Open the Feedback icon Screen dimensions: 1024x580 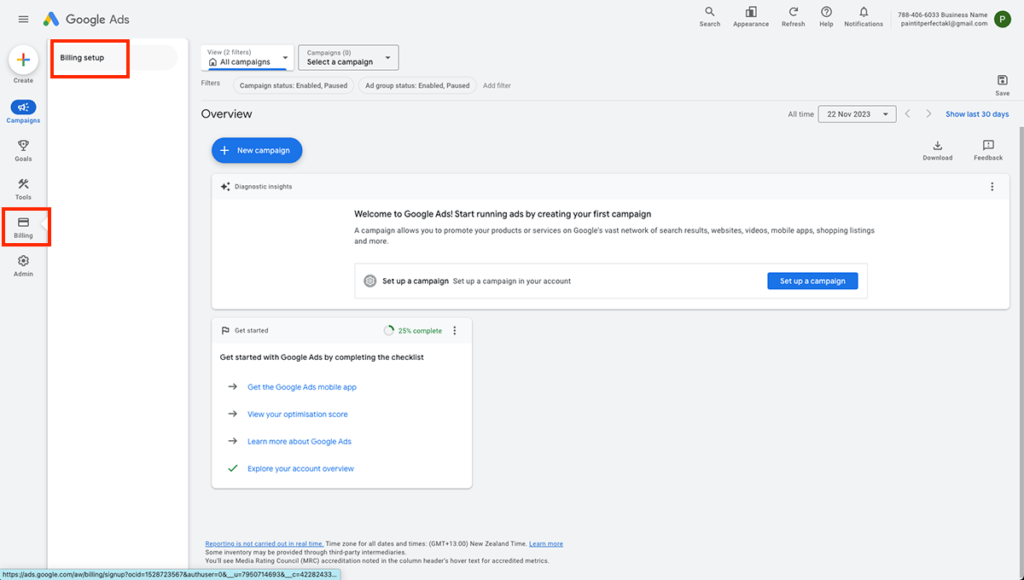pyautogui.click(x=988, y=146)
